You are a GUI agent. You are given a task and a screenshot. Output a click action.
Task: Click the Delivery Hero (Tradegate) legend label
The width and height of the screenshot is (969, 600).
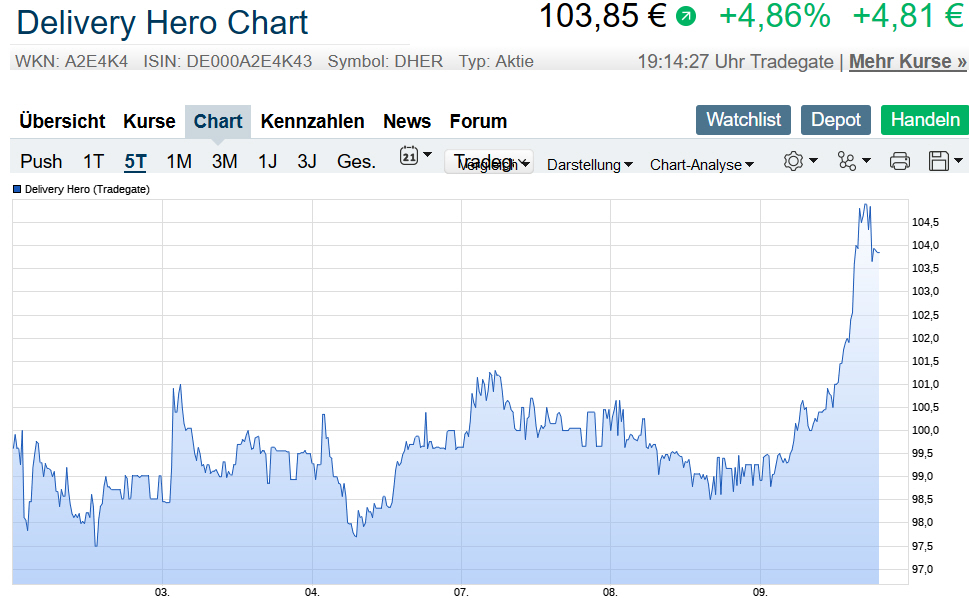(x=87, y=189)
